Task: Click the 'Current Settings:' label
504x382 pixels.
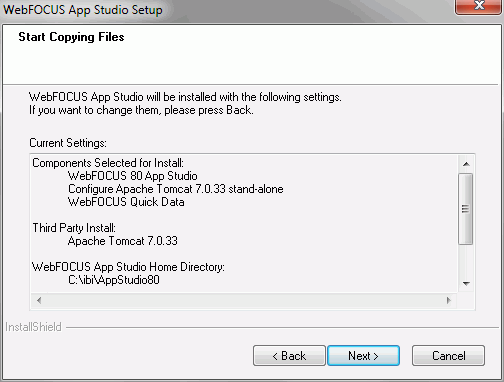Action: pos(68,143)
